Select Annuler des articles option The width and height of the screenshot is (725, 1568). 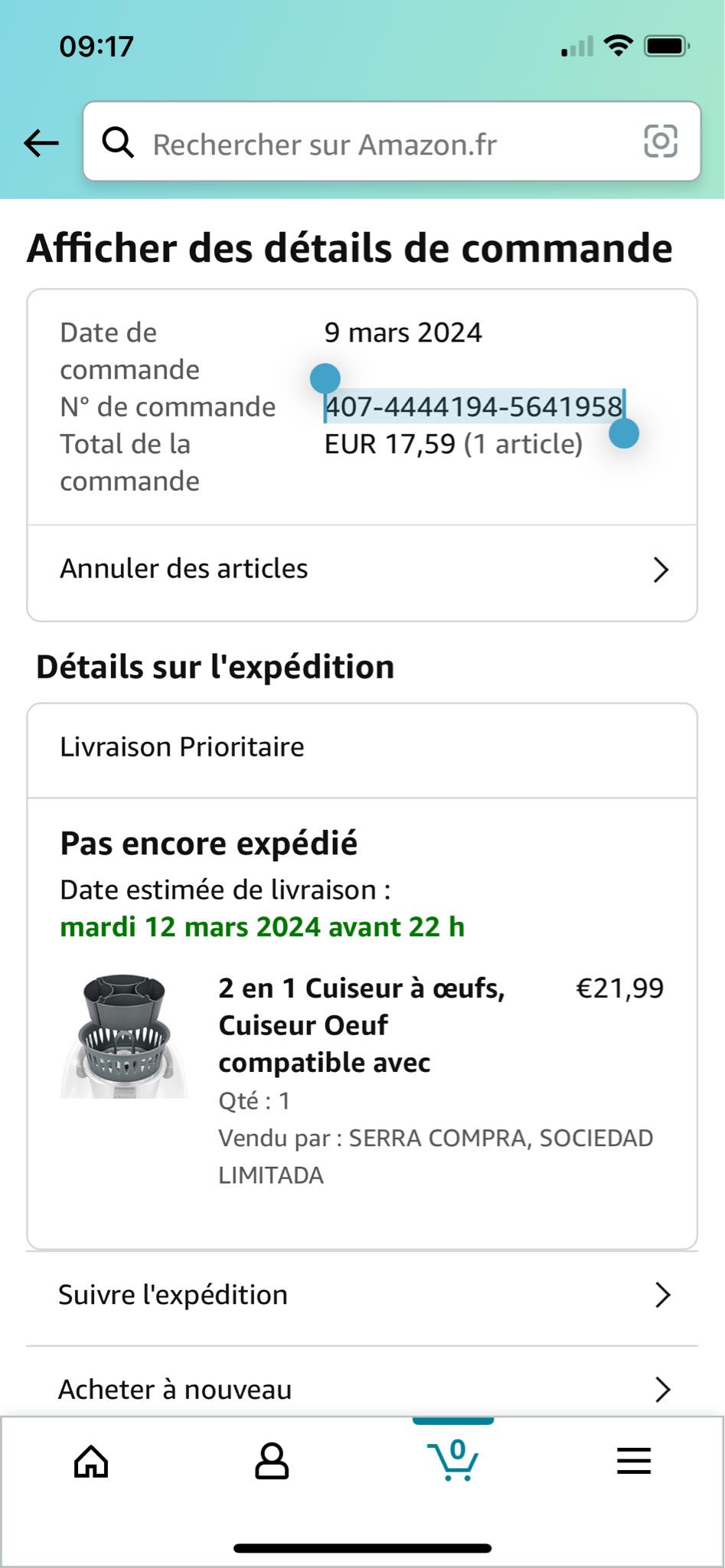(x=184, y=569)
